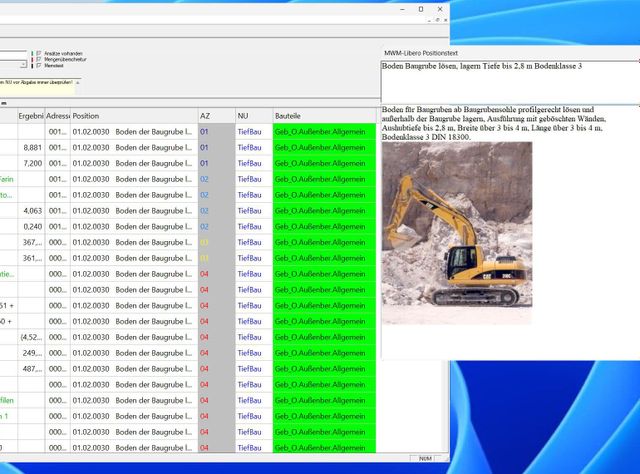Screen dimensions: 640x474
Task: Select Ergebnis cell starting 367
Action: tap(31, 243)
